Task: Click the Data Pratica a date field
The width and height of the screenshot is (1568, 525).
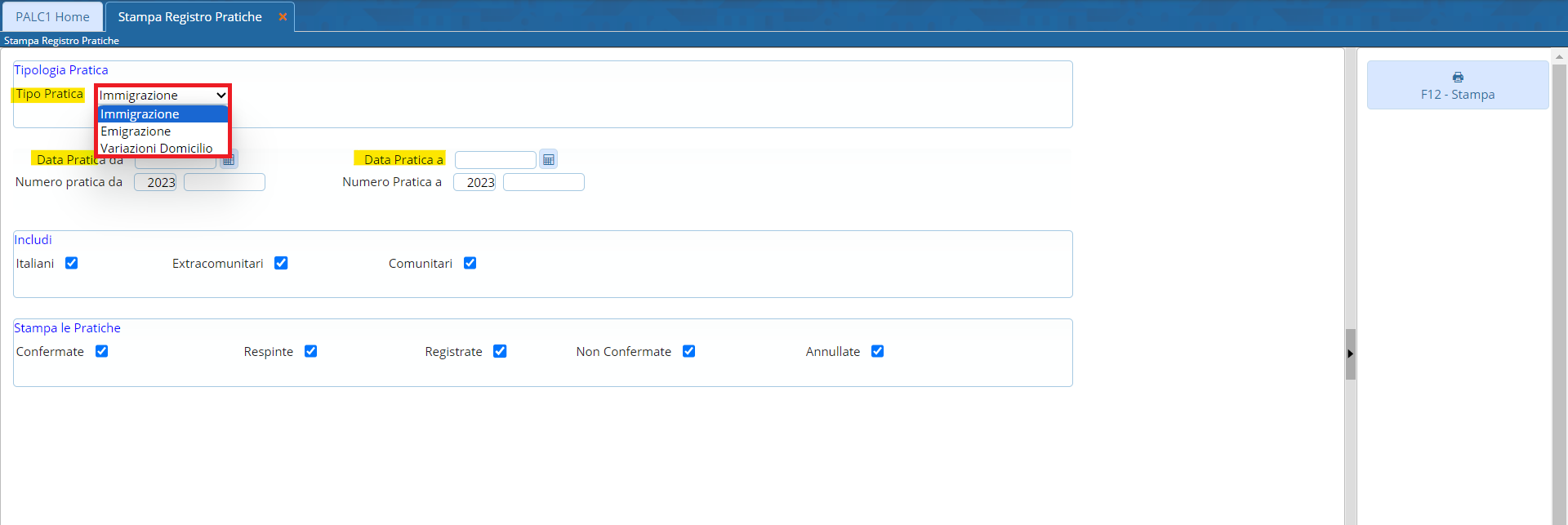Action: (495, 160)
